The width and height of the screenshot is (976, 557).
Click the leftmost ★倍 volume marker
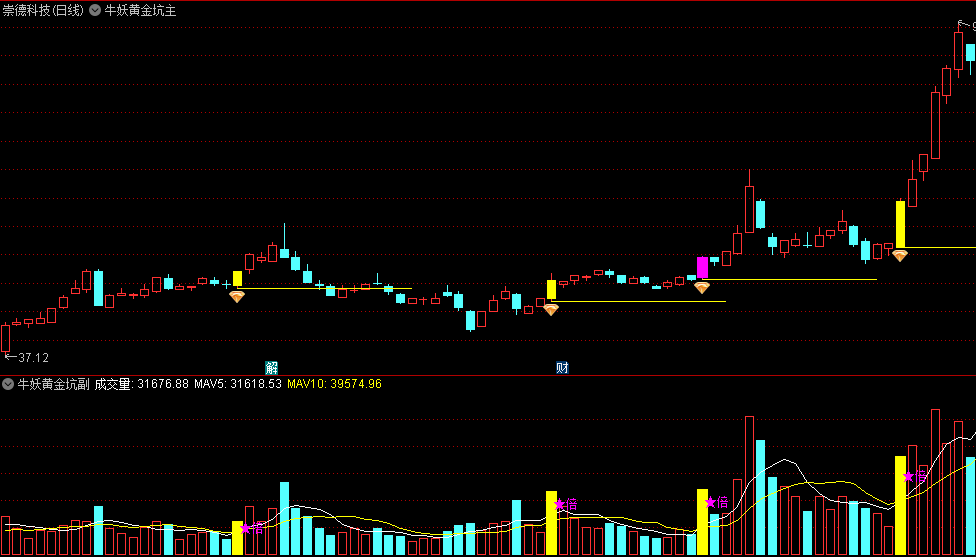click(251, 529)
